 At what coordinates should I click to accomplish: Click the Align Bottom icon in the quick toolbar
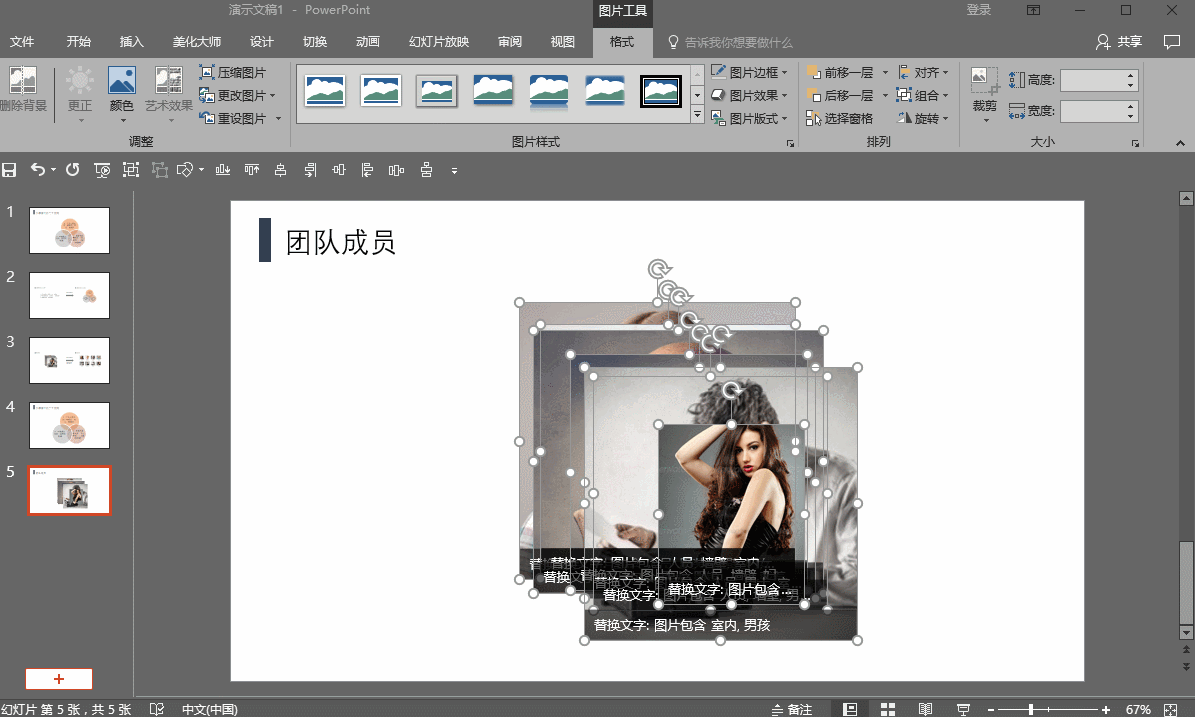pos(223,170)
